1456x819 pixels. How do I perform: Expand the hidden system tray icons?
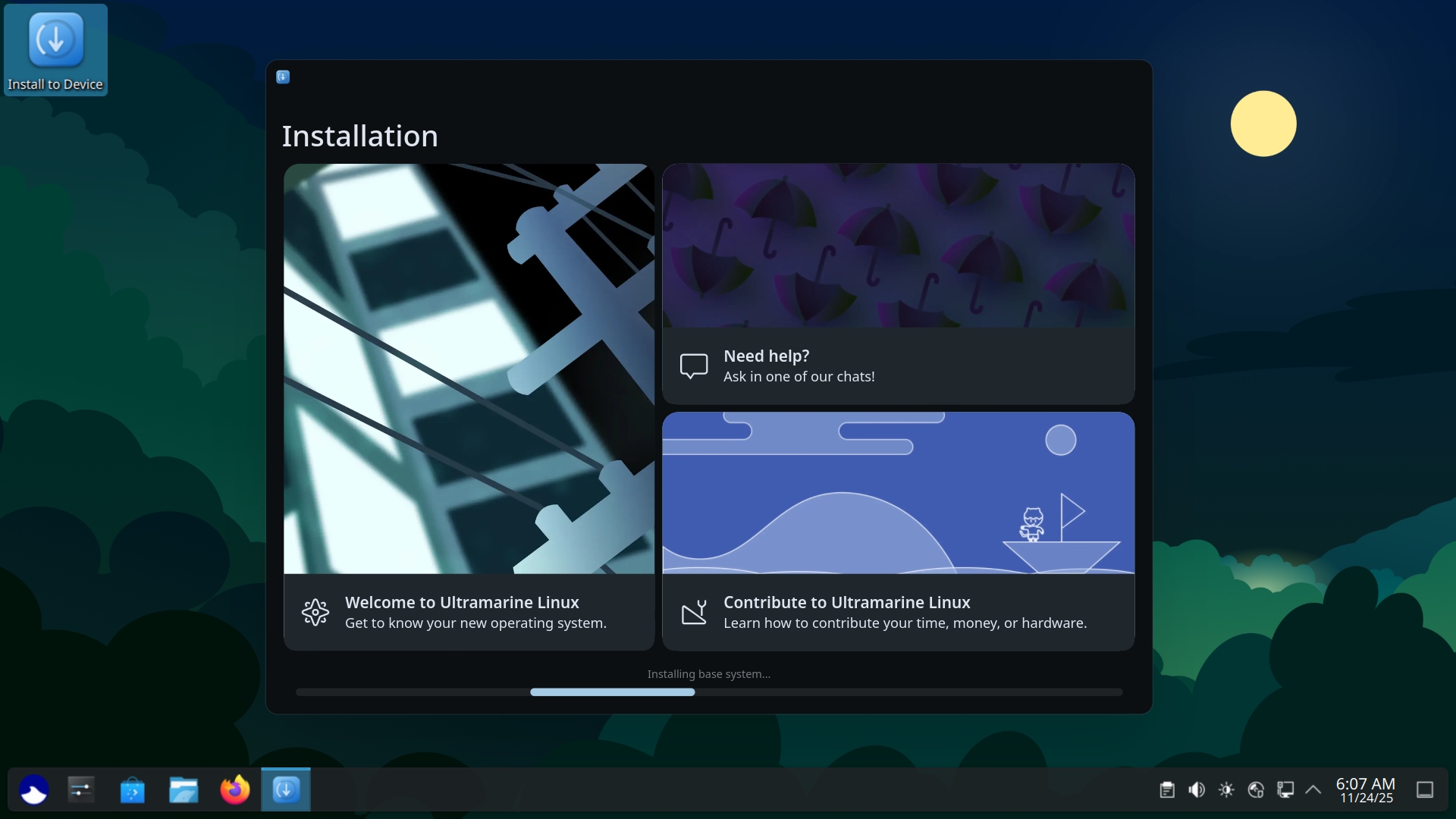point(1313,790)
